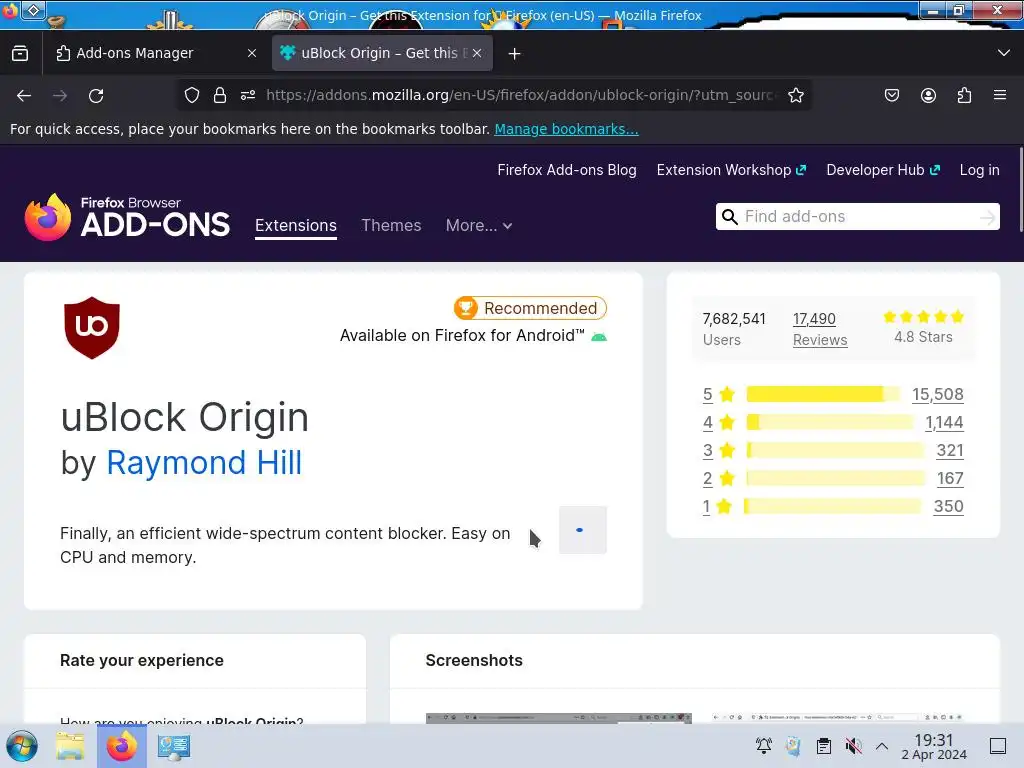The image size is (1024, 768).
Task: Open the 350 one-star count
Action: tap(948, 507)
